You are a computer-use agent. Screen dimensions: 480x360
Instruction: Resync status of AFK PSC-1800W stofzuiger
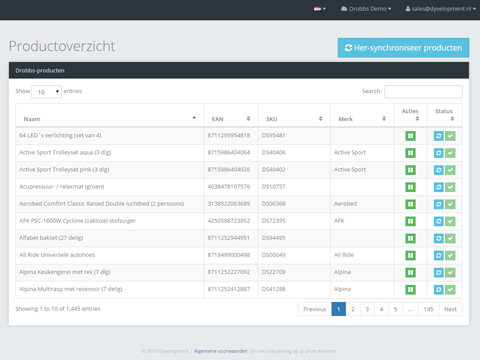[439, 221]
